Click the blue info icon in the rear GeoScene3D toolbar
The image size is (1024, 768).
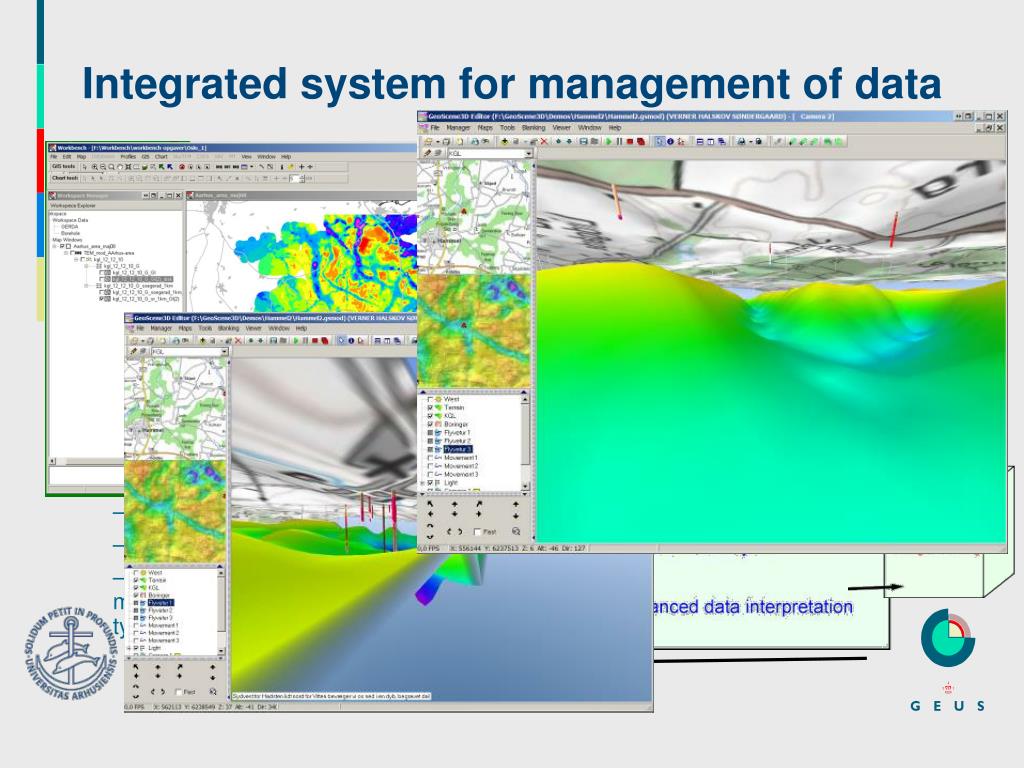pos(351,340)
